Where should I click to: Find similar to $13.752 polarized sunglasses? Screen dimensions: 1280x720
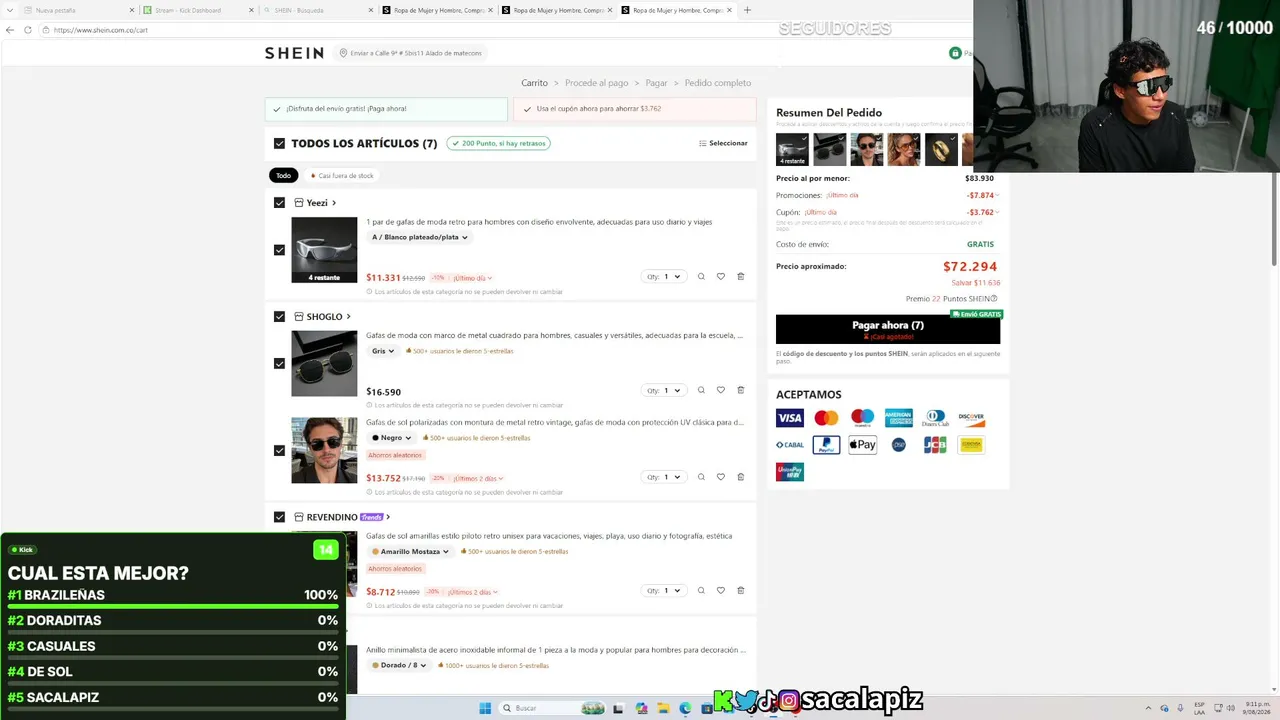701,477
